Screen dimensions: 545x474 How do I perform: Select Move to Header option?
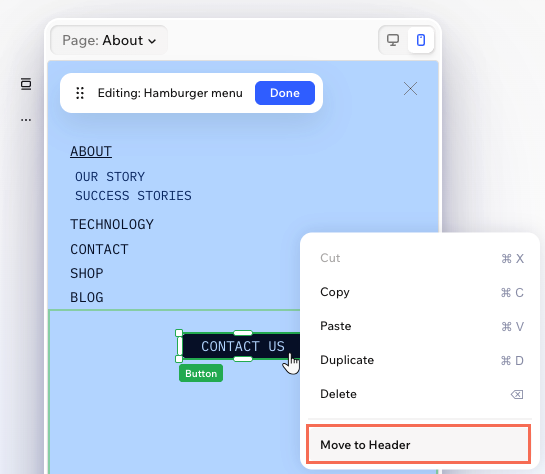418,444
